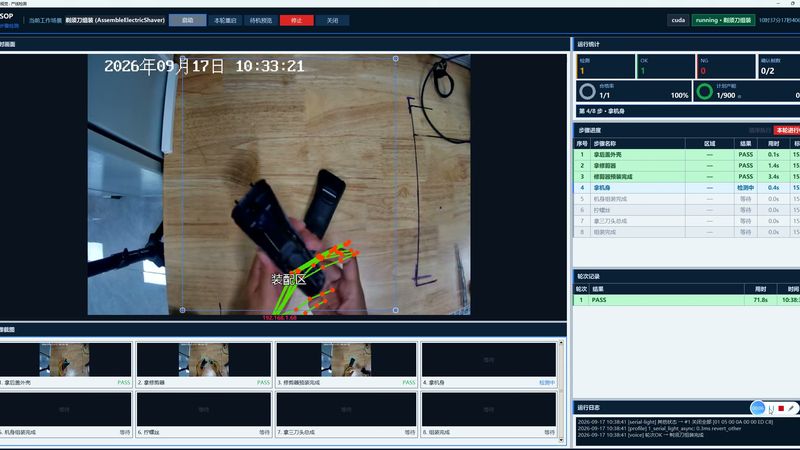Click the 启动 start button

tap(187, 20)
